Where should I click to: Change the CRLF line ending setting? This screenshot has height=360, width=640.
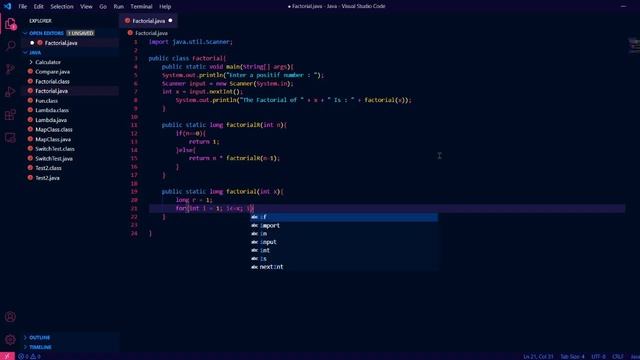(x=618, y=357)
